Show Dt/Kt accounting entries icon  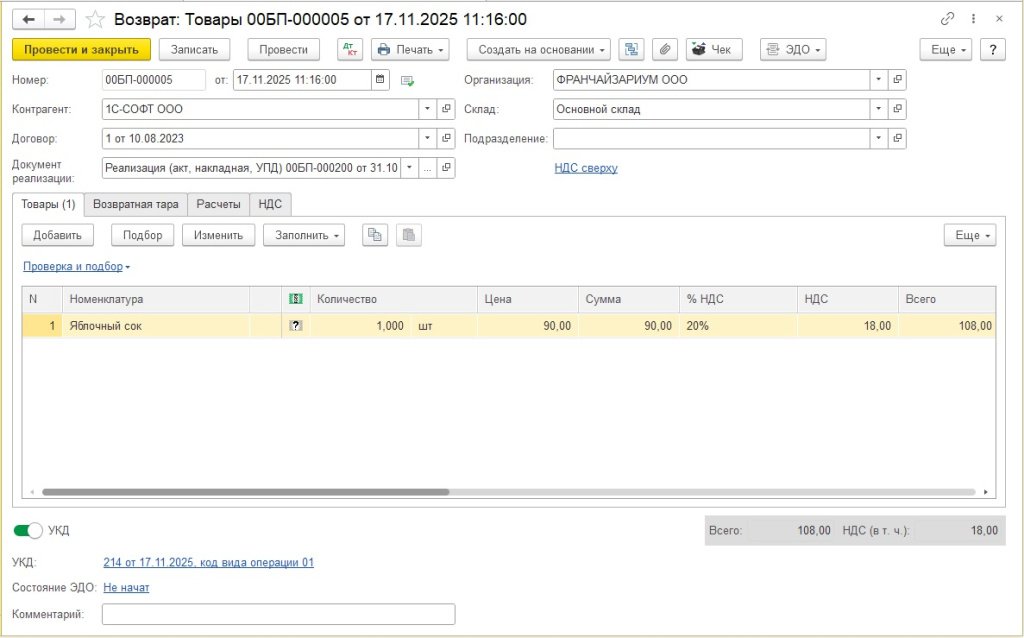(351, 50)
